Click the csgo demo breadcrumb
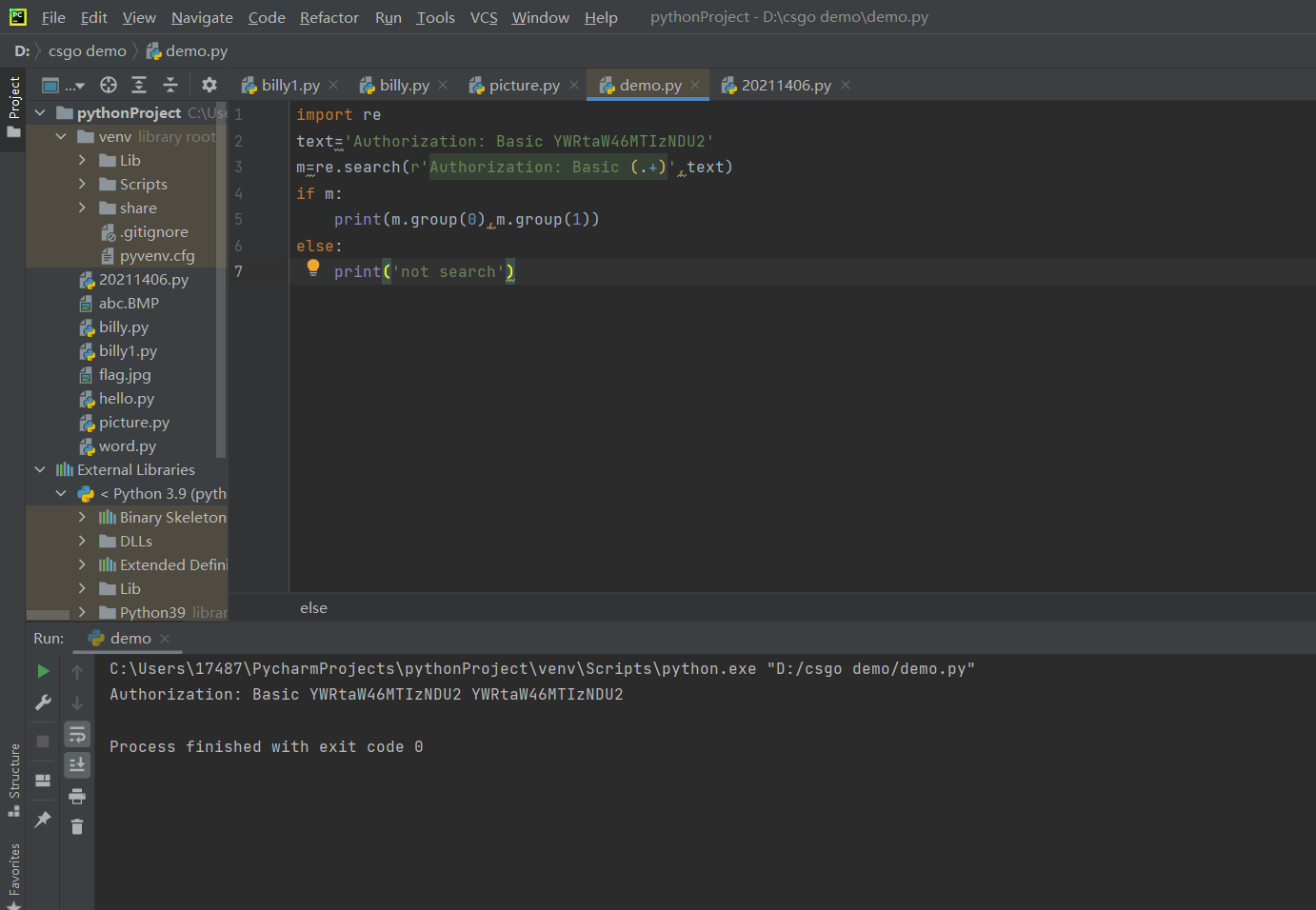This screenshot has height=910, width=1316. coord(88,50)
